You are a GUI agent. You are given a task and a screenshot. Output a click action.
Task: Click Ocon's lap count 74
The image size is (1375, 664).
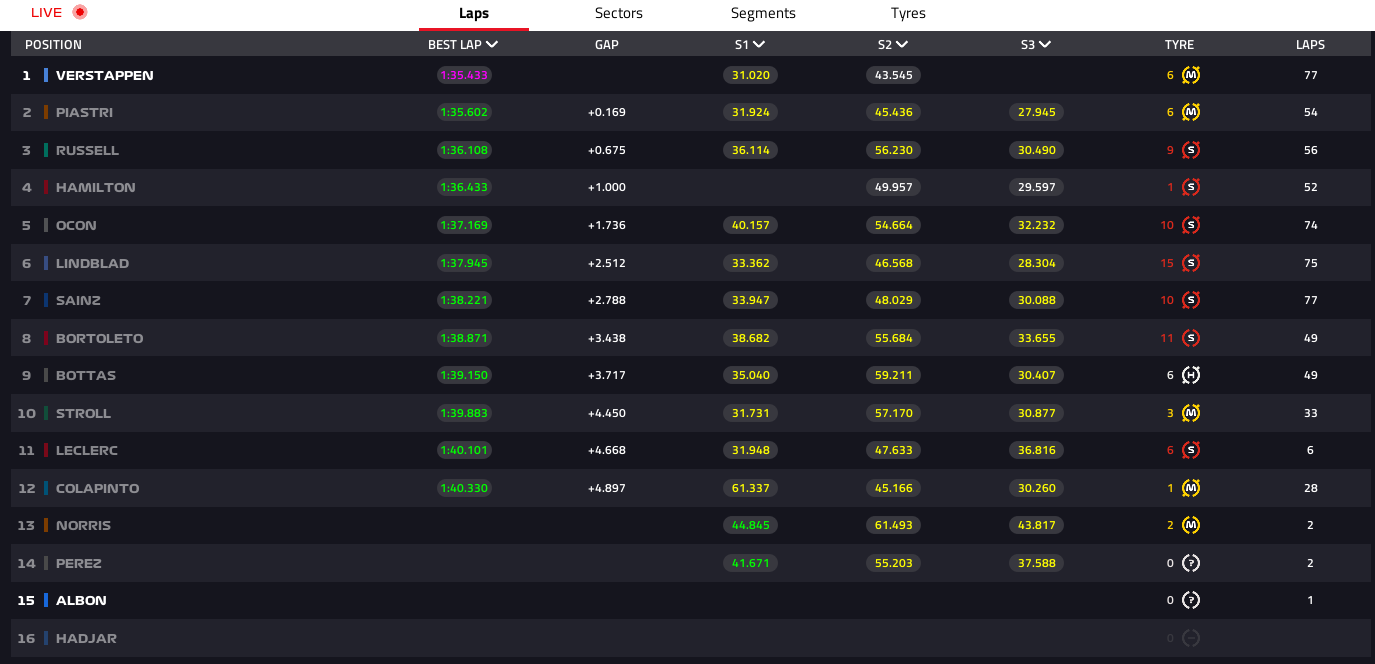point(1310,225)
